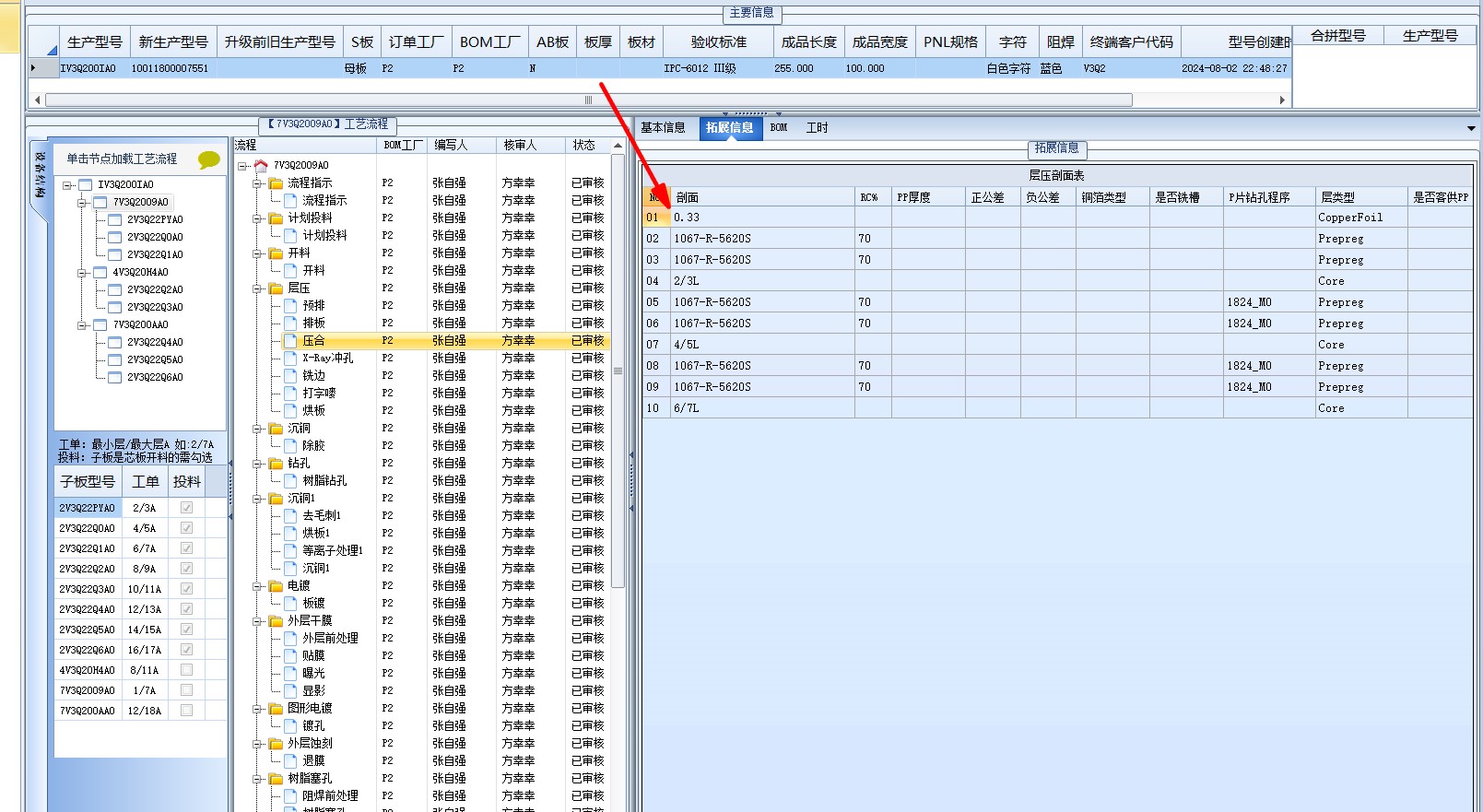Collapse the 7V3Q2009A0 node in left tree
This screenshot has height=812, width=1483.
(82, 203)
